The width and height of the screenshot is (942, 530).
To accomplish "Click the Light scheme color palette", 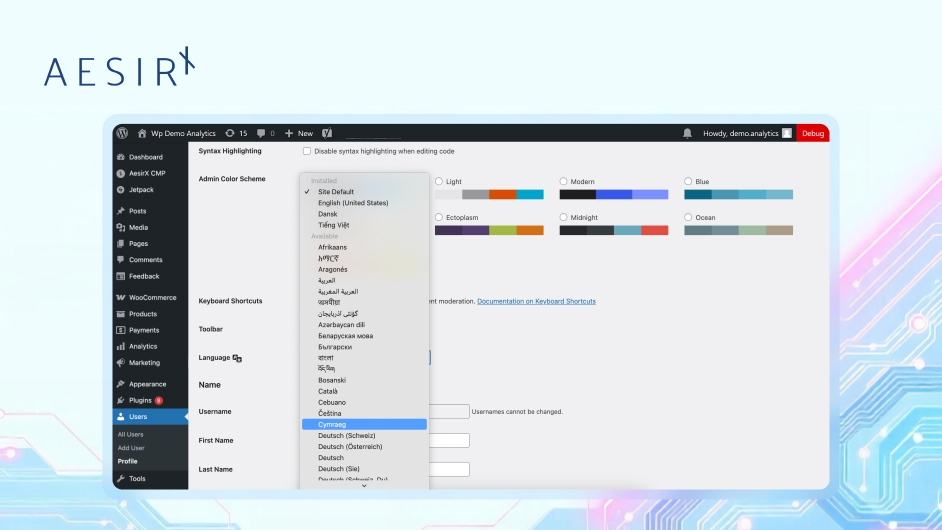I will pos(489,195).
